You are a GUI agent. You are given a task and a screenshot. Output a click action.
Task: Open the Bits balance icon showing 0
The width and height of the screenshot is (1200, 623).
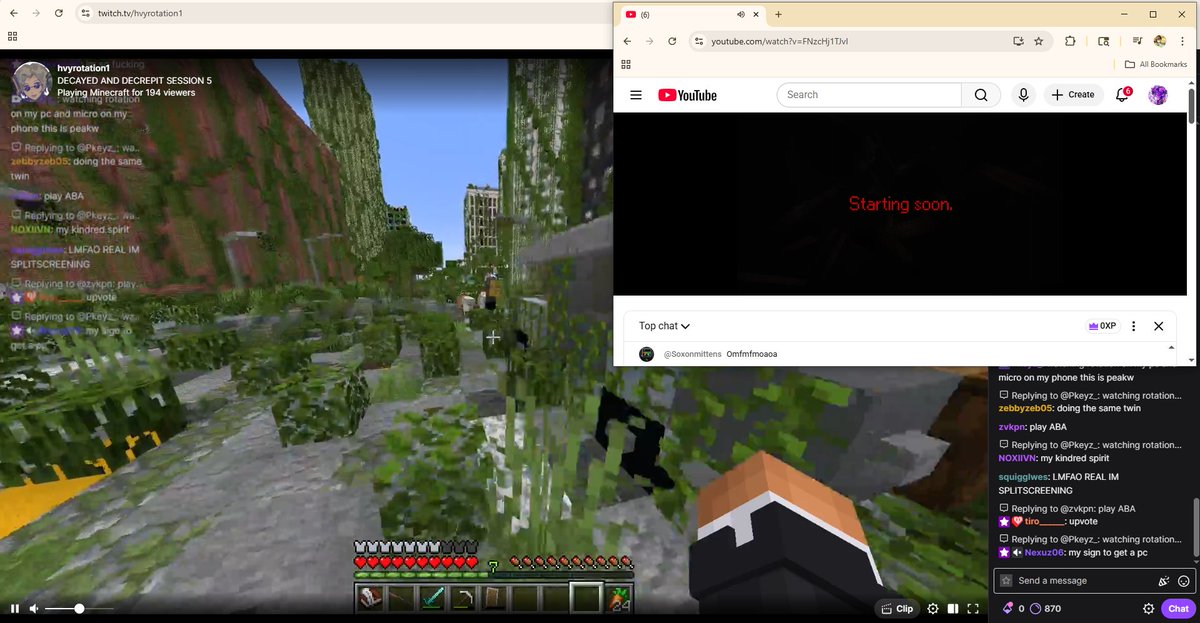coord(1014,608)
